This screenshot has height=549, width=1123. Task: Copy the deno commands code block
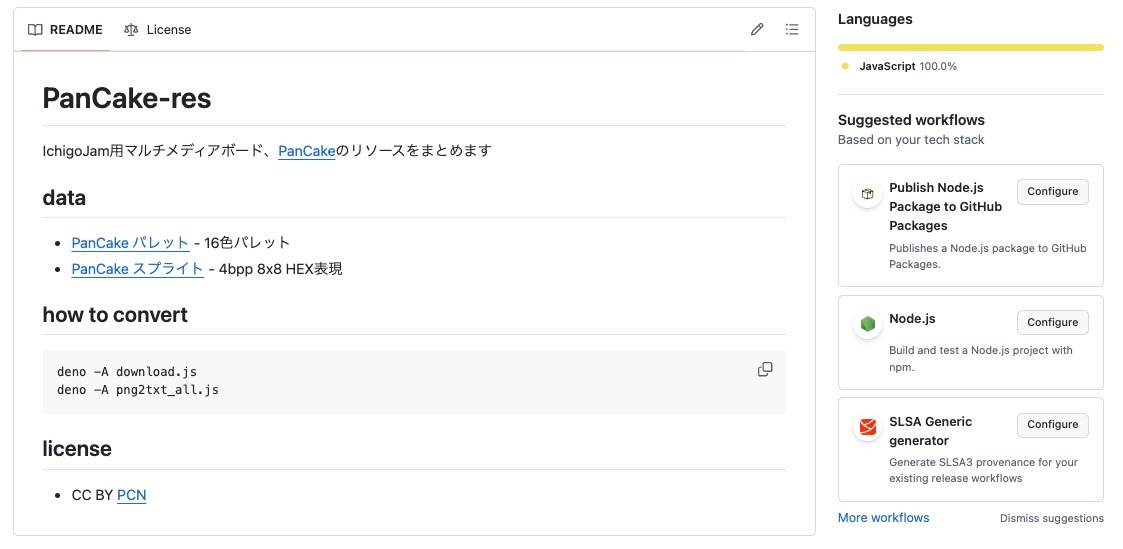tap(765, 370)
